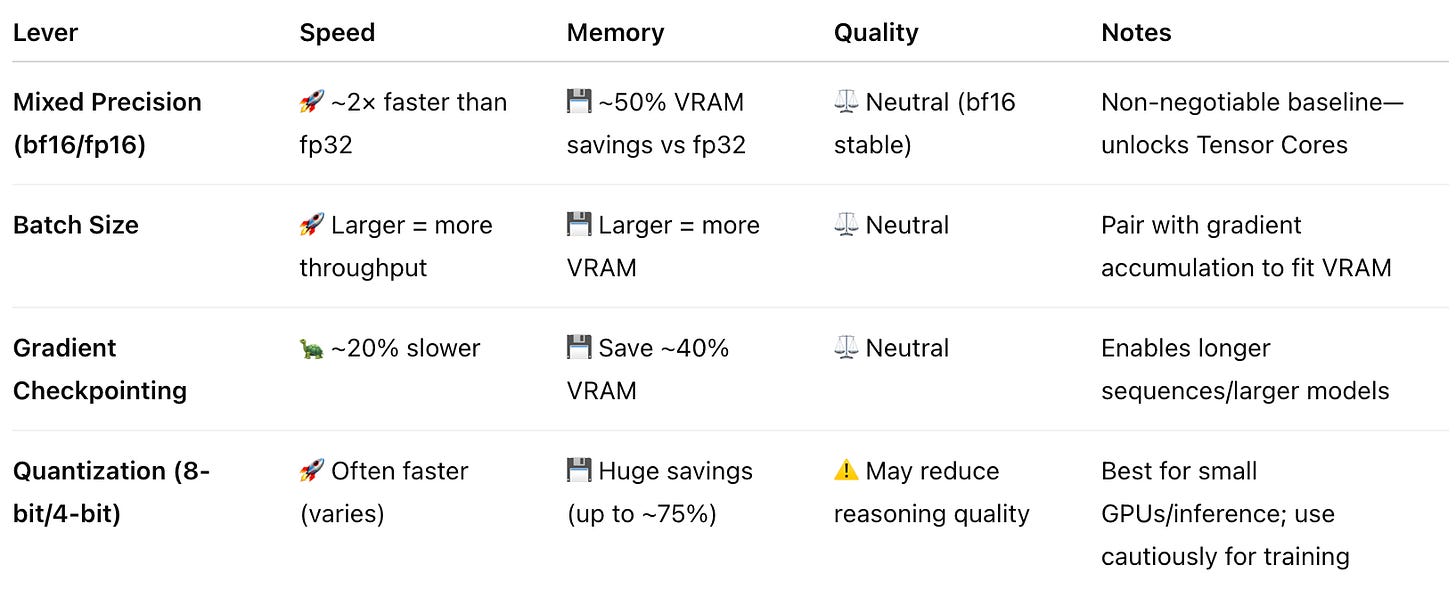The image size is (1456, 590).
Task: Click the floppy disk beside ~50% VRAM savings
Action: click(x=579, y=102)
